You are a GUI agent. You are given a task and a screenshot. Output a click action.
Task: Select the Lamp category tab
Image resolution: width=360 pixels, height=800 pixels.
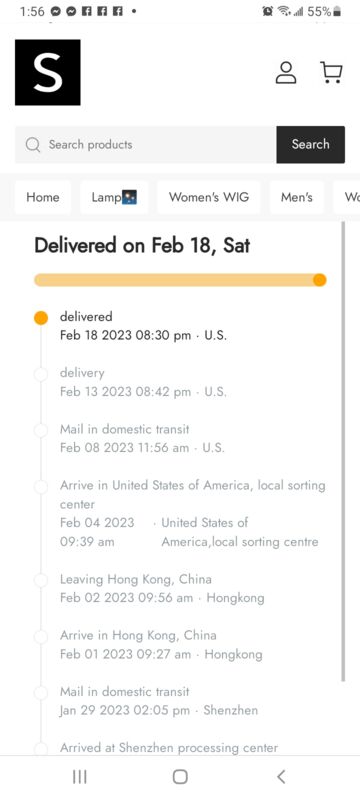[114, 197]
